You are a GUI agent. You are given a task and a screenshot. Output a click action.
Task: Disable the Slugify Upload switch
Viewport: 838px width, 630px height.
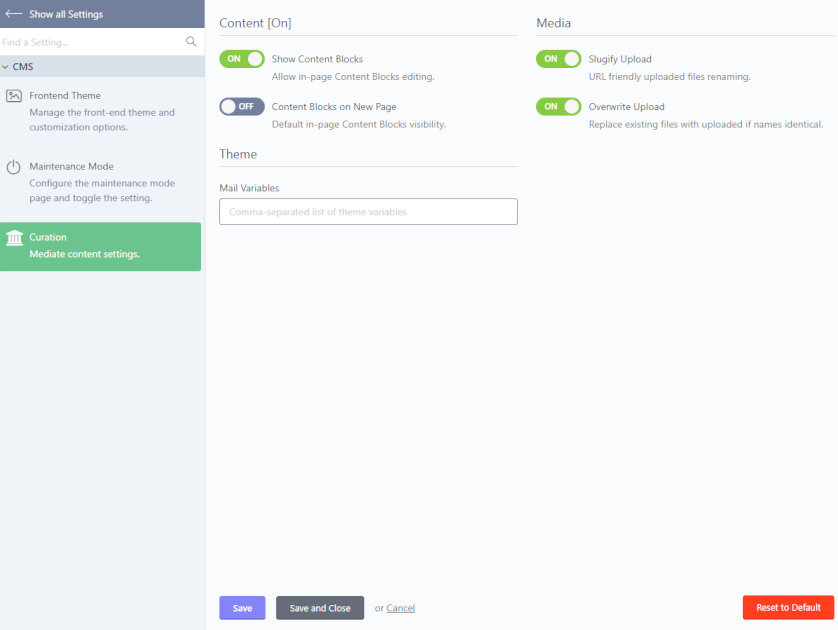558,59
